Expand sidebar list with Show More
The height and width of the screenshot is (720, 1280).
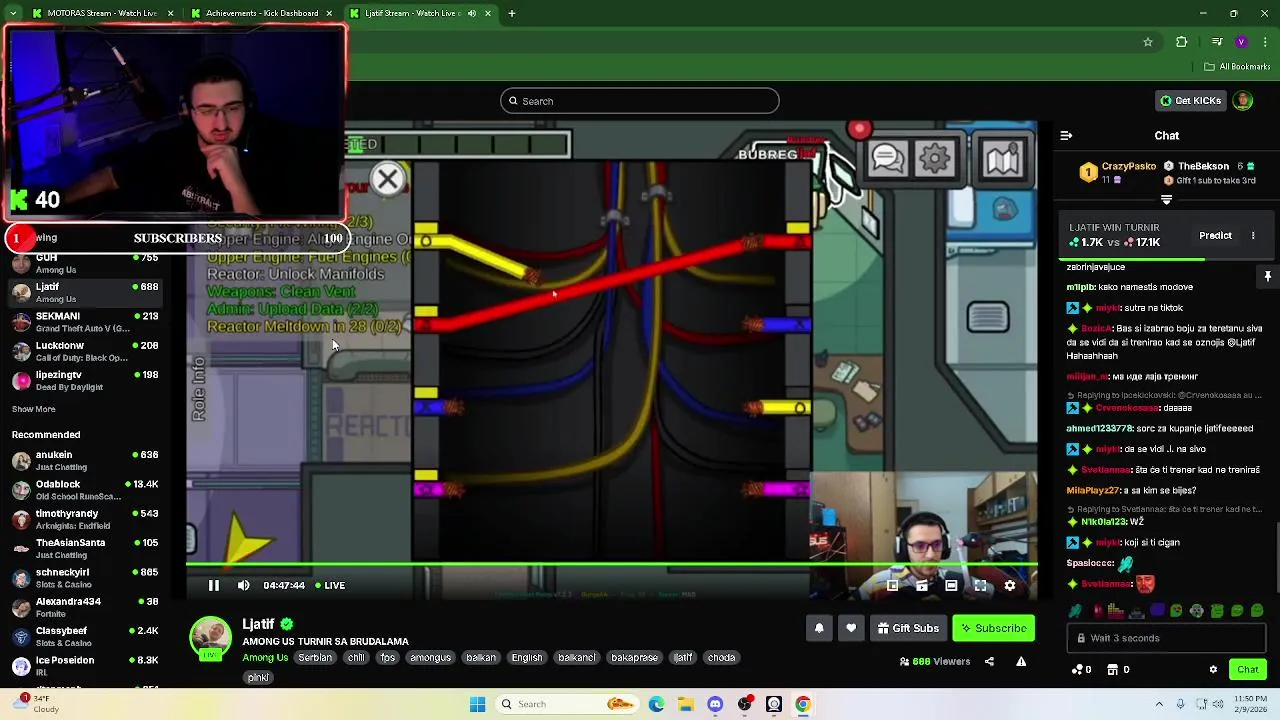pos(34,409)
